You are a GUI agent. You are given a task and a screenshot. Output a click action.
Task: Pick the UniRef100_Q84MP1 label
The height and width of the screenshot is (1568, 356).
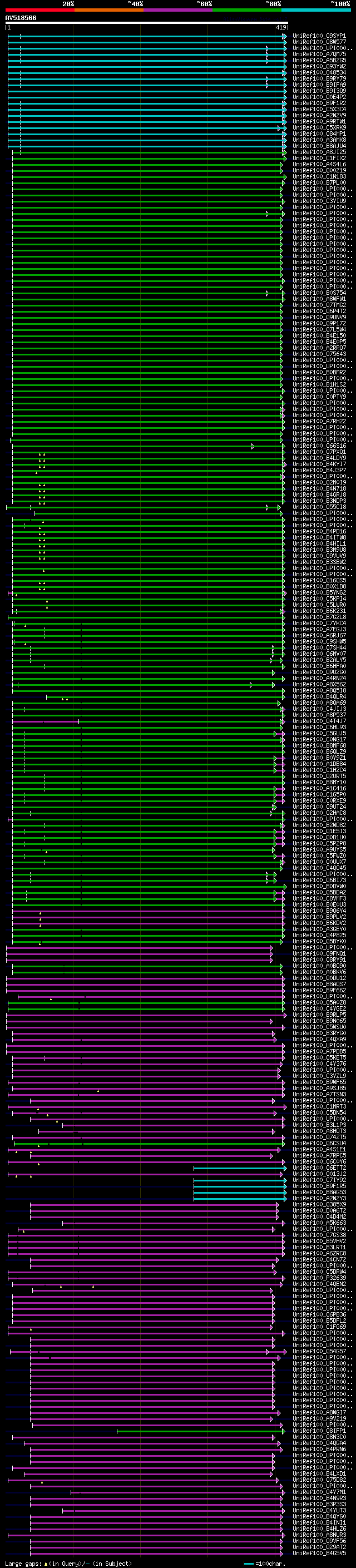tap(319, 134)
